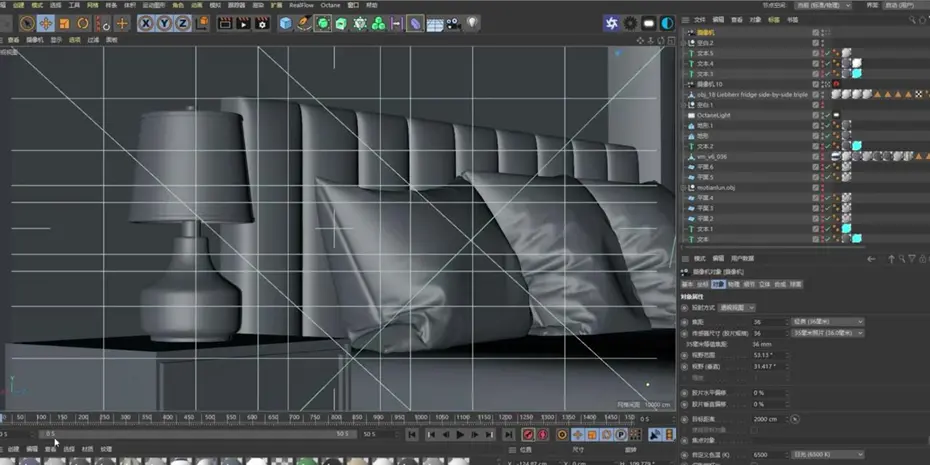Click the target distance field 2000 cm
This screenshot has height=465, width=930.
click(769, 419)
